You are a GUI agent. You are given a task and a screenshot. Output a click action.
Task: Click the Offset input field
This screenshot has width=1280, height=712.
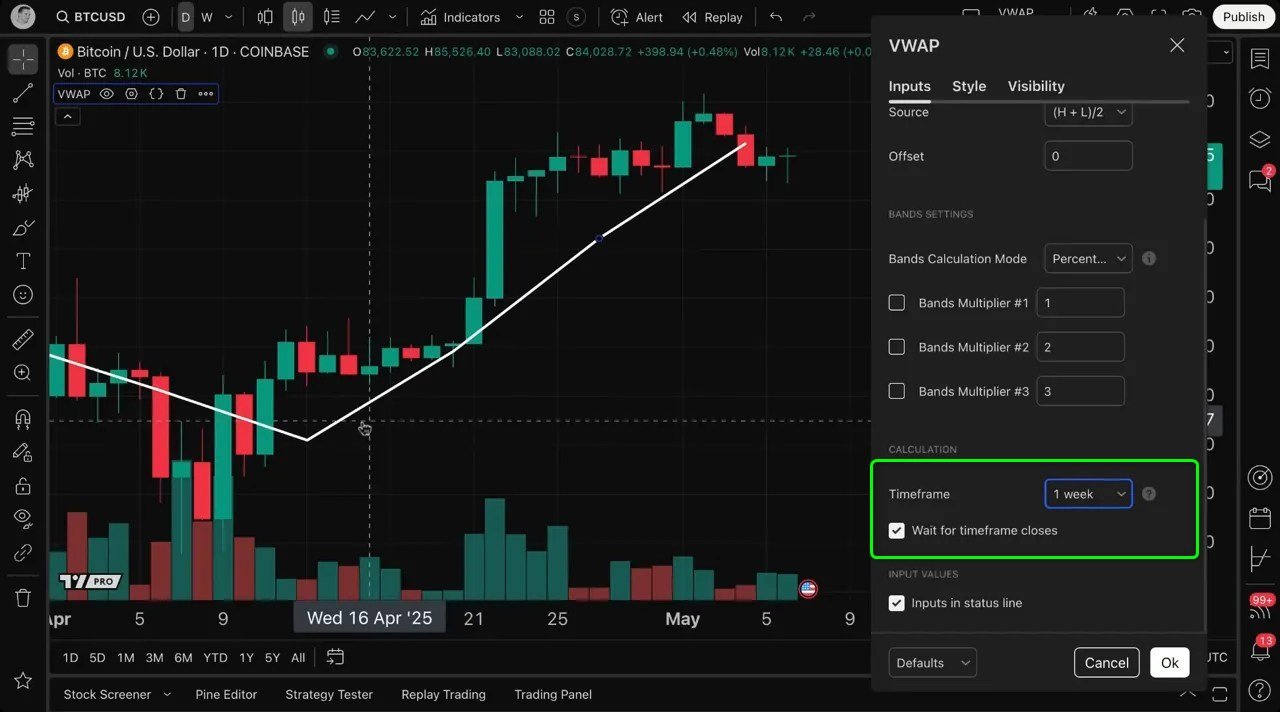1088,156
